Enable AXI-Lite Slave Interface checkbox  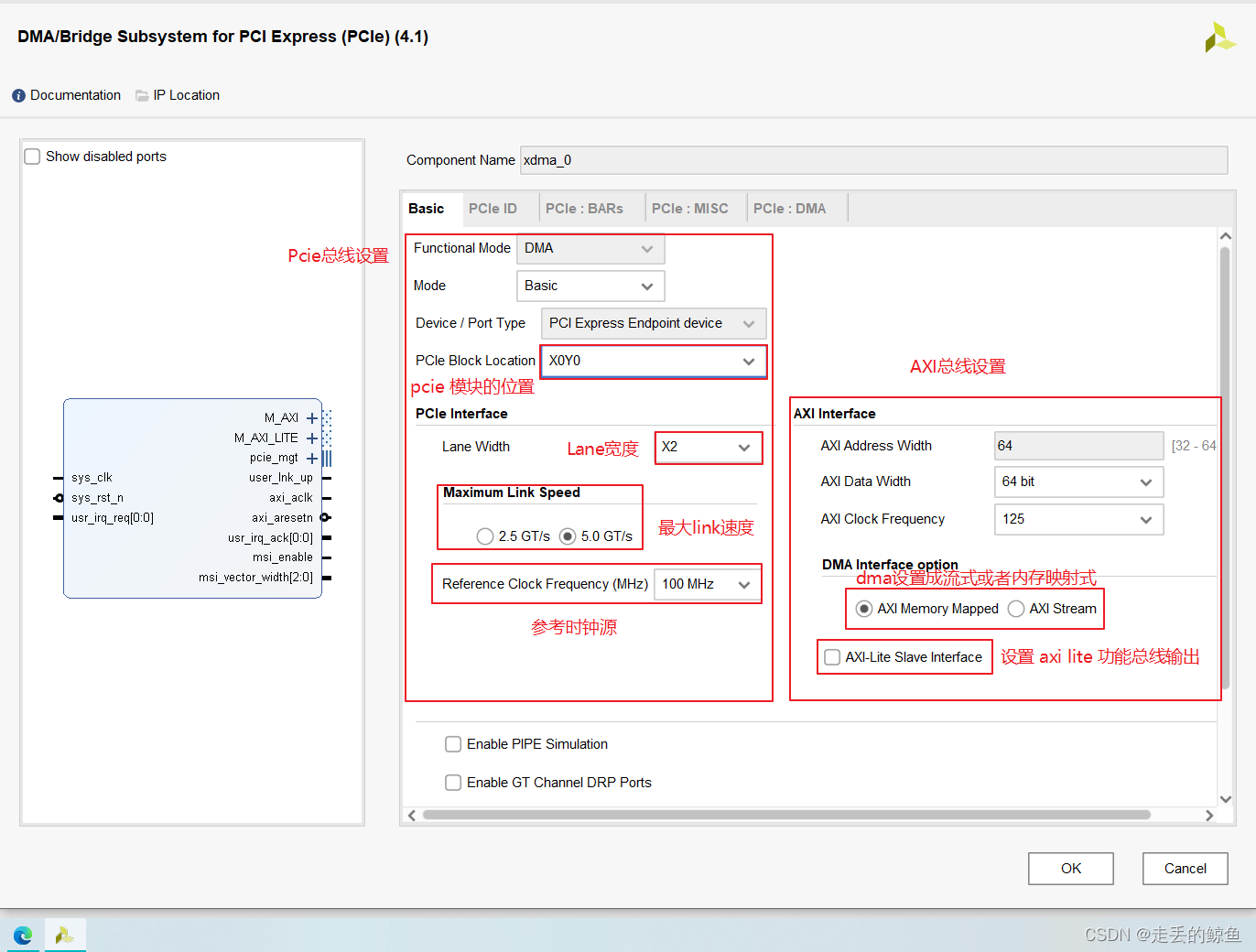(832, 657)
